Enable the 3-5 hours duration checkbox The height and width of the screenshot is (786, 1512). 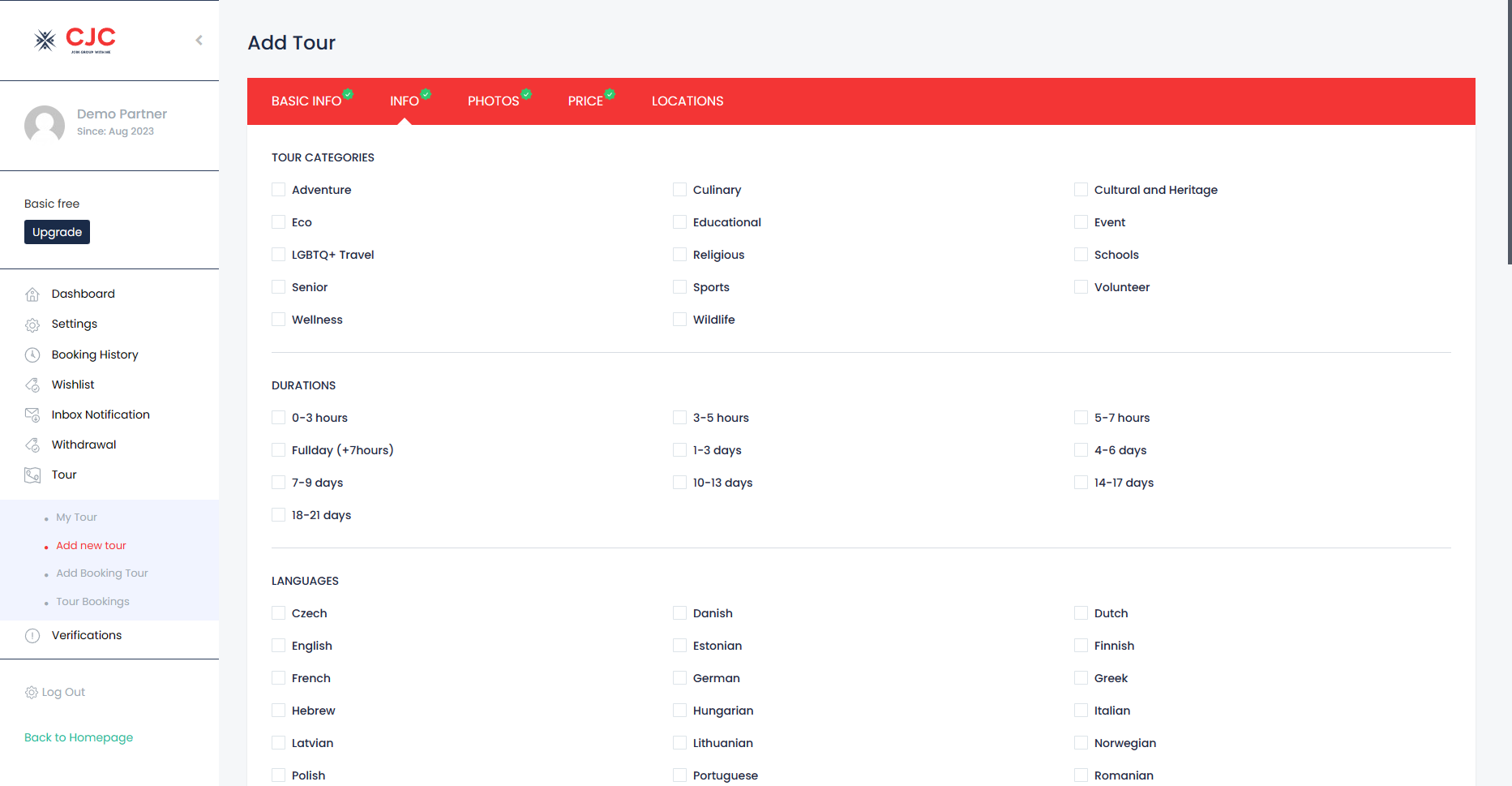(680, 418)
